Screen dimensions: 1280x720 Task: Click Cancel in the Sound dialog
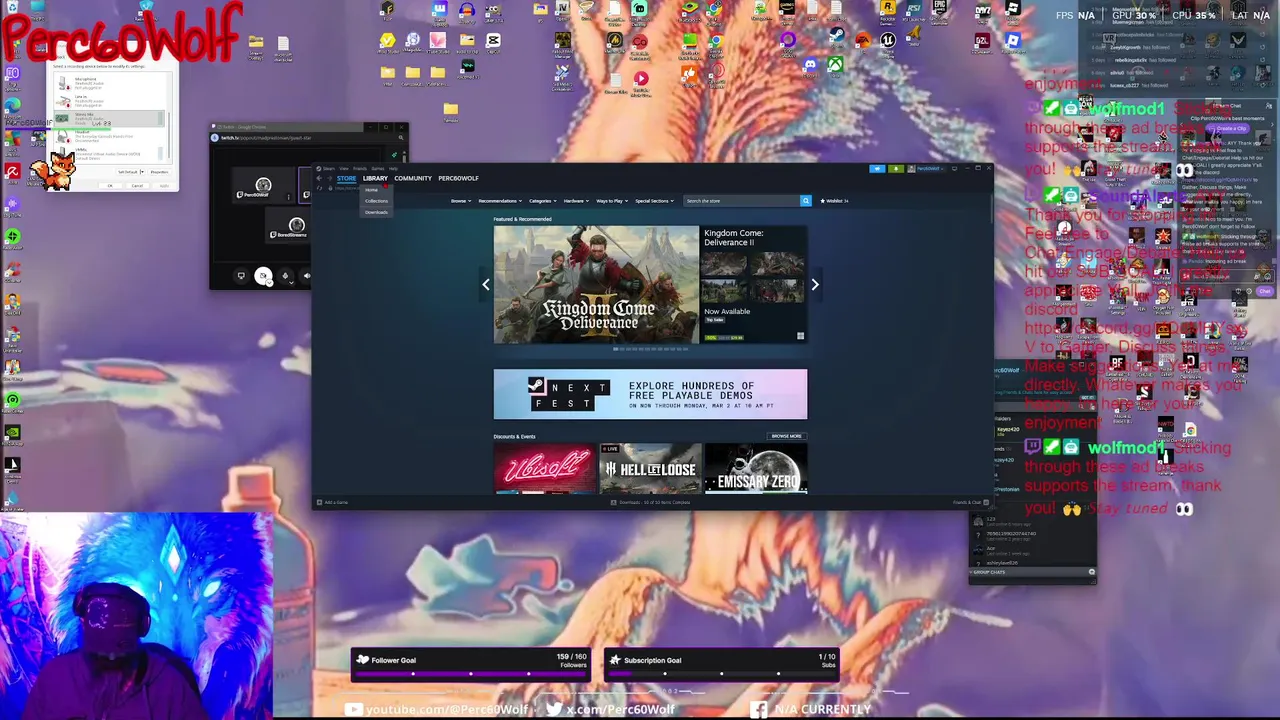coord(137,186)
